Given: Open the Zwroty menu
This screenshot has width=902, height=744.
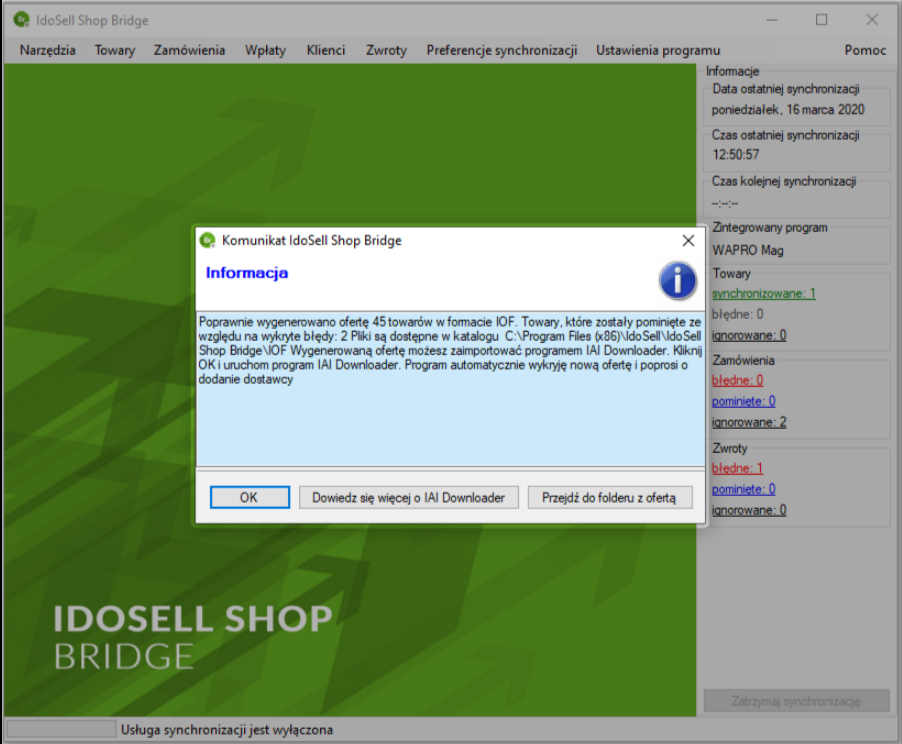Looking at the screenshot, I should click(387, 51).
